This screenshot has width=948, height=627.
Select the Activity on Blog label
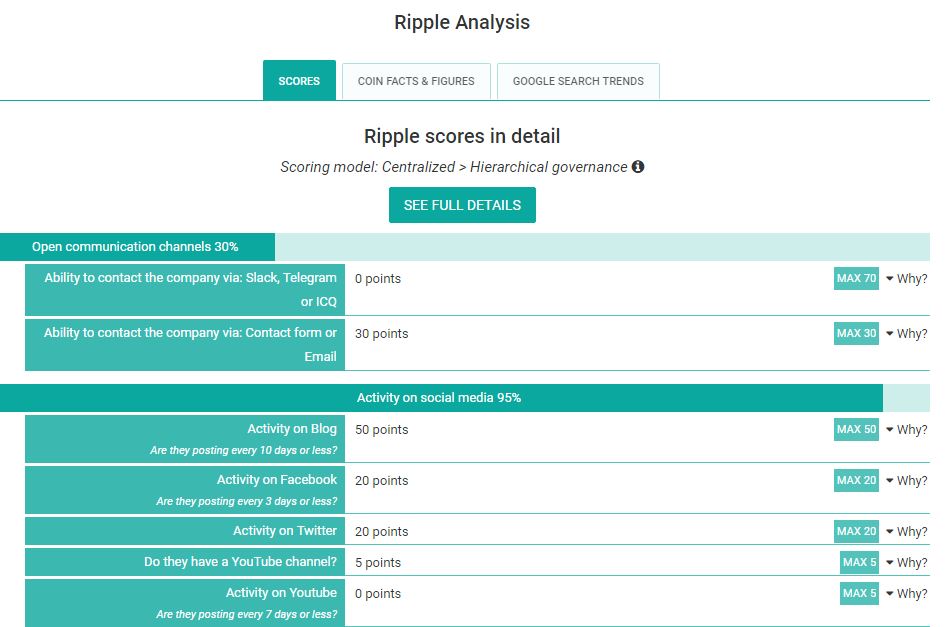pos(185,439)
